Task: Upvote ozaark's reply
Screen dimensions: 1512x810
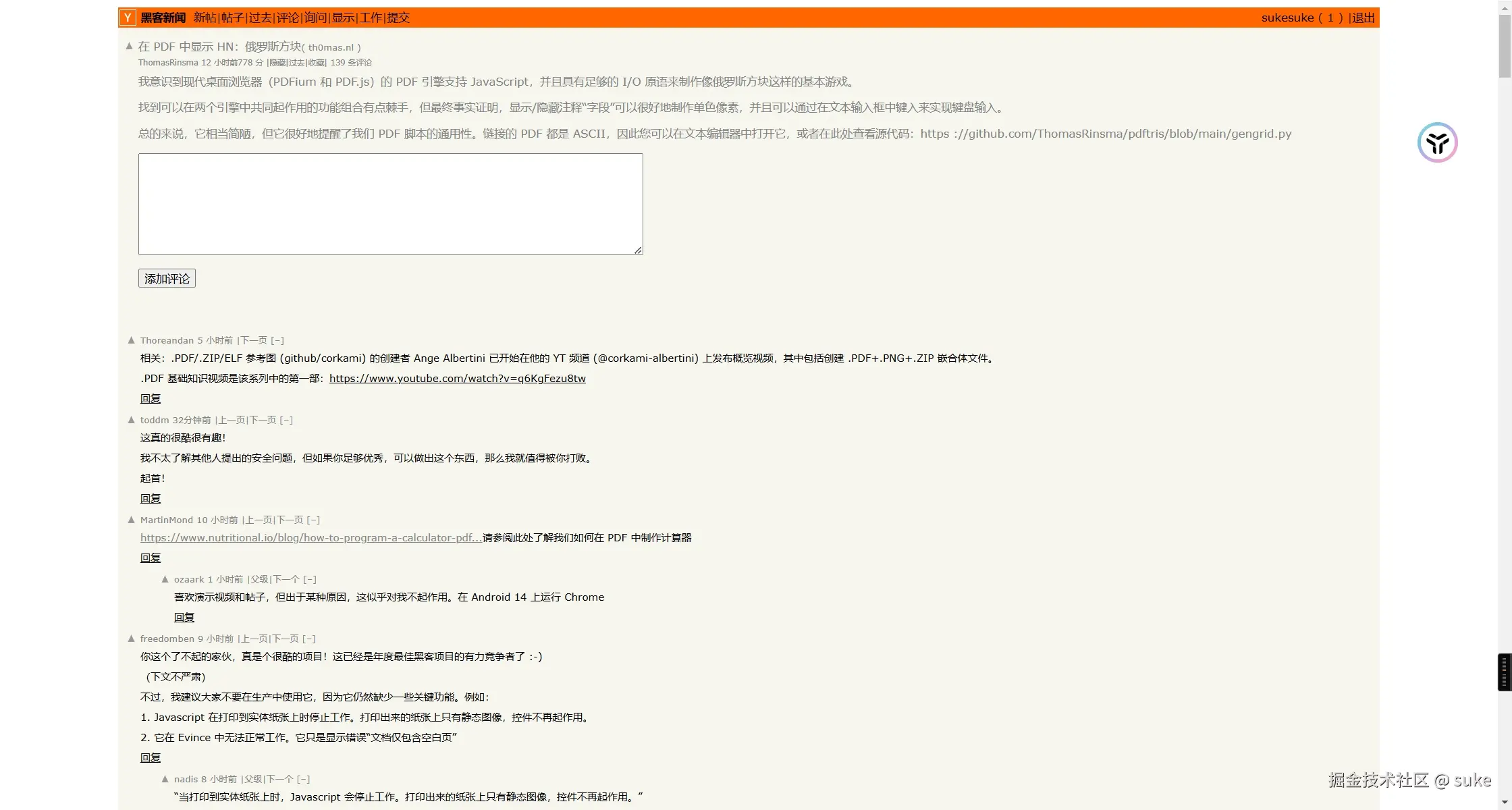Action: 165,579
